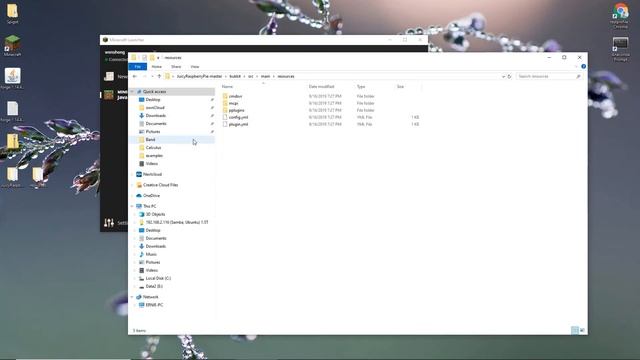Open the Calculus folder in sidebar
This screenshot has width=640, height=360.
[153, 148]
